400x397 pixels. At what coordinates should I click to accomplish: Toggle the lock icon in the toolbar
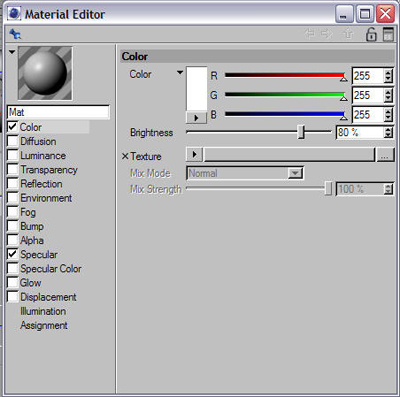click(371, 34)
